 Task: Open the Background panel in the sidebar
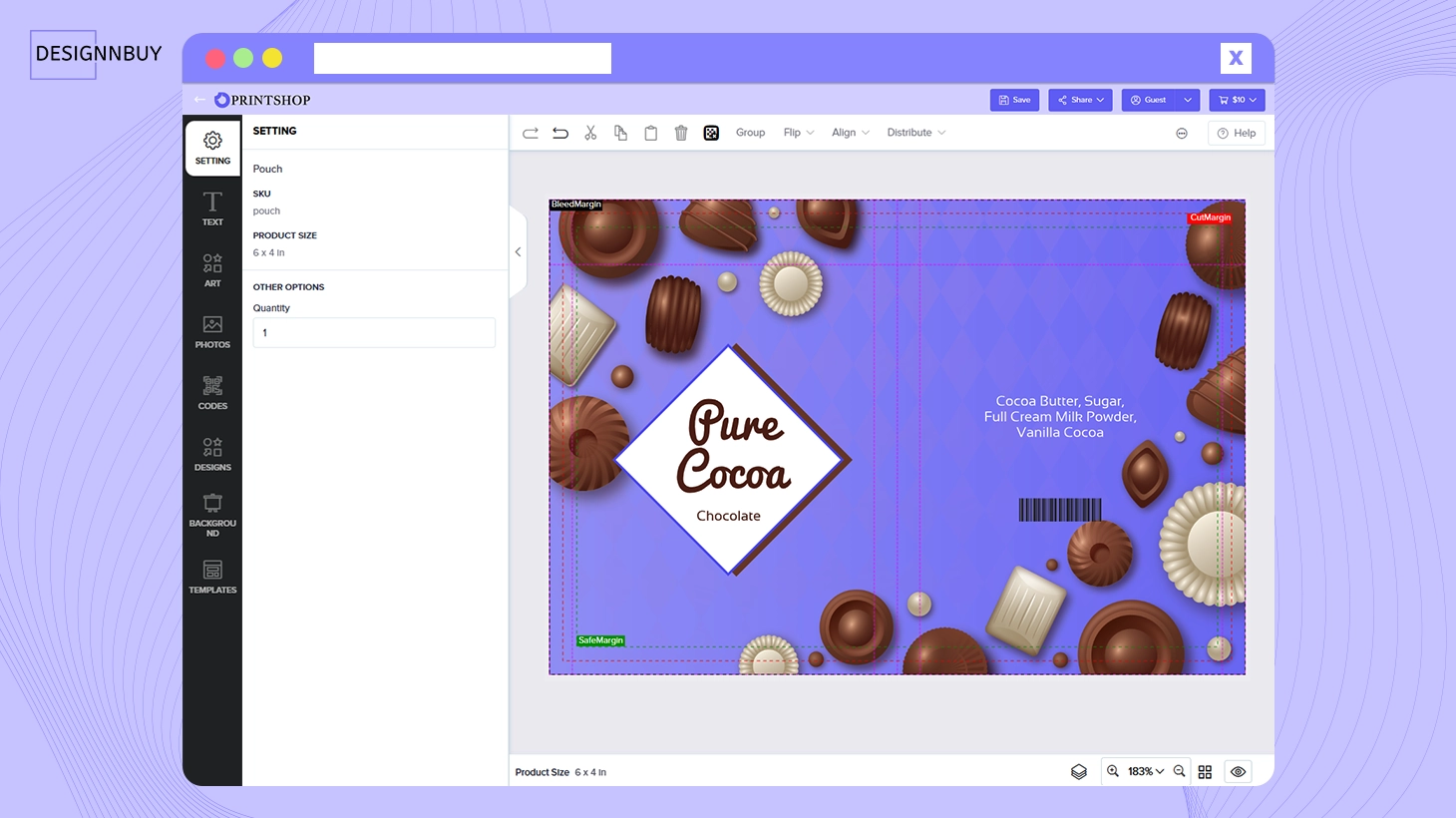point(212,514)
